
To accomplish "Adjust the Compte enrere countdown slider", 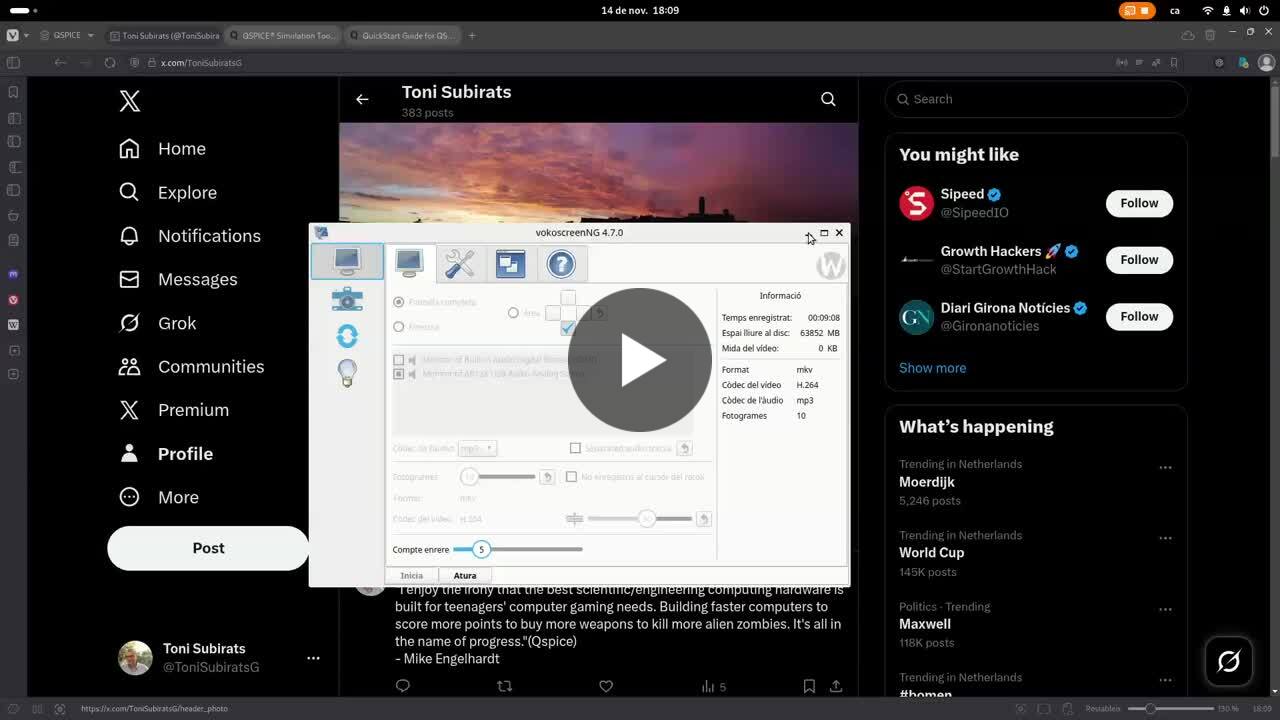I will (481, 549).
